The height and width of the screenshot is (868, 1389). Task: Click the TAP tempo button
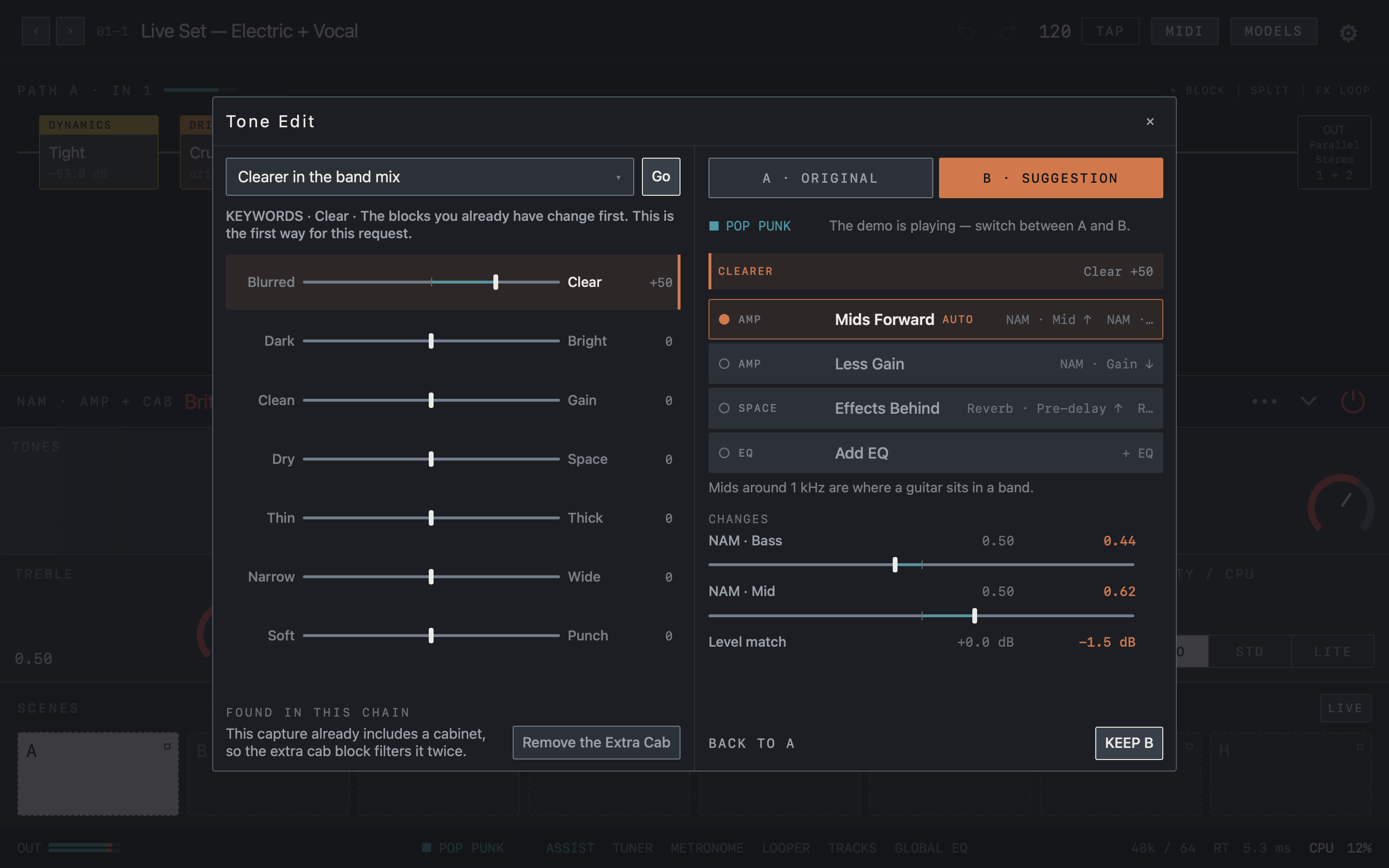(x=1109, y=31)
